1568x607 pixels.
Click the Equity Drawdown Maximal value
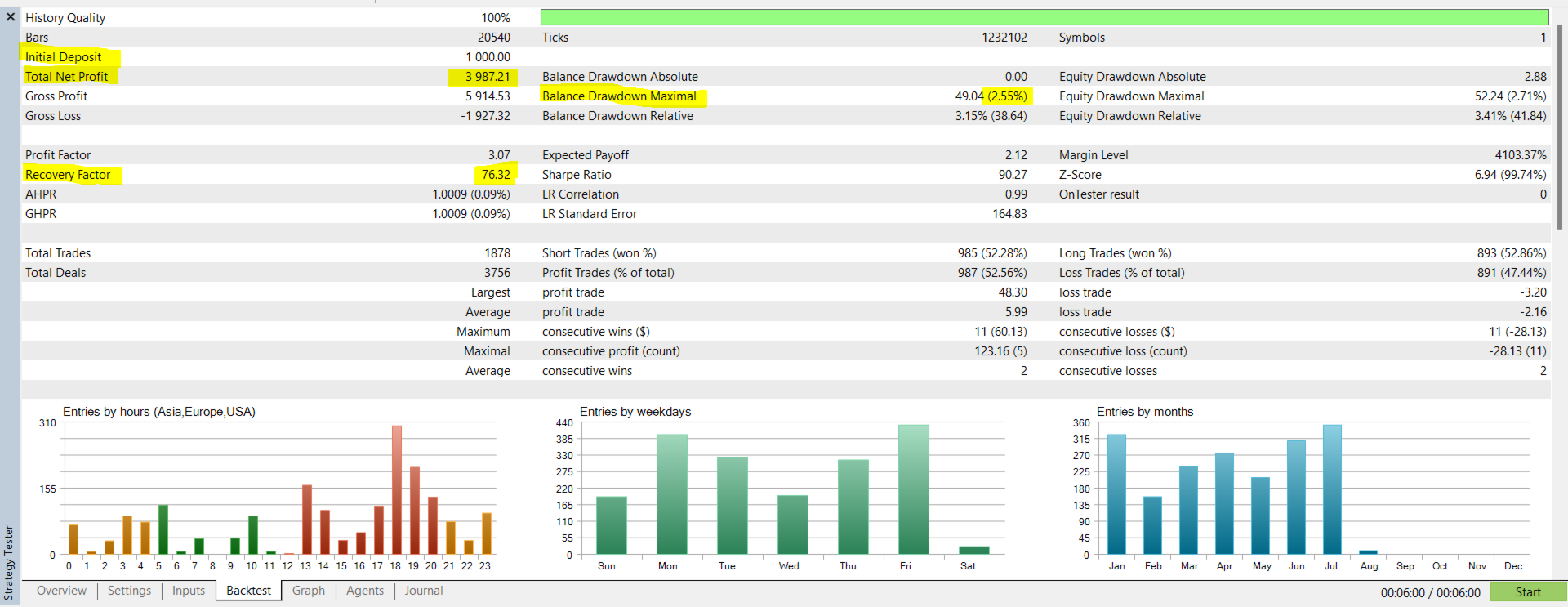(x=1511, y=96)
